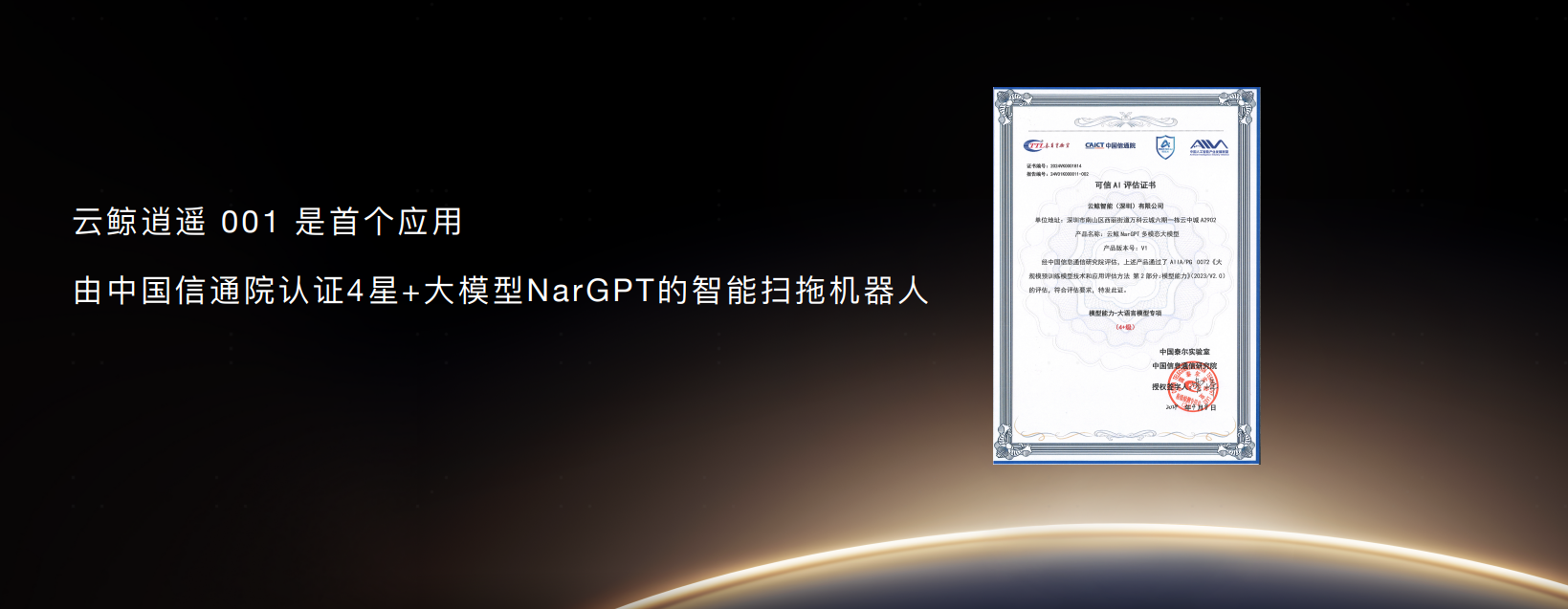Click the certificate title 可信AI评估证书

tap(1125, 185)
